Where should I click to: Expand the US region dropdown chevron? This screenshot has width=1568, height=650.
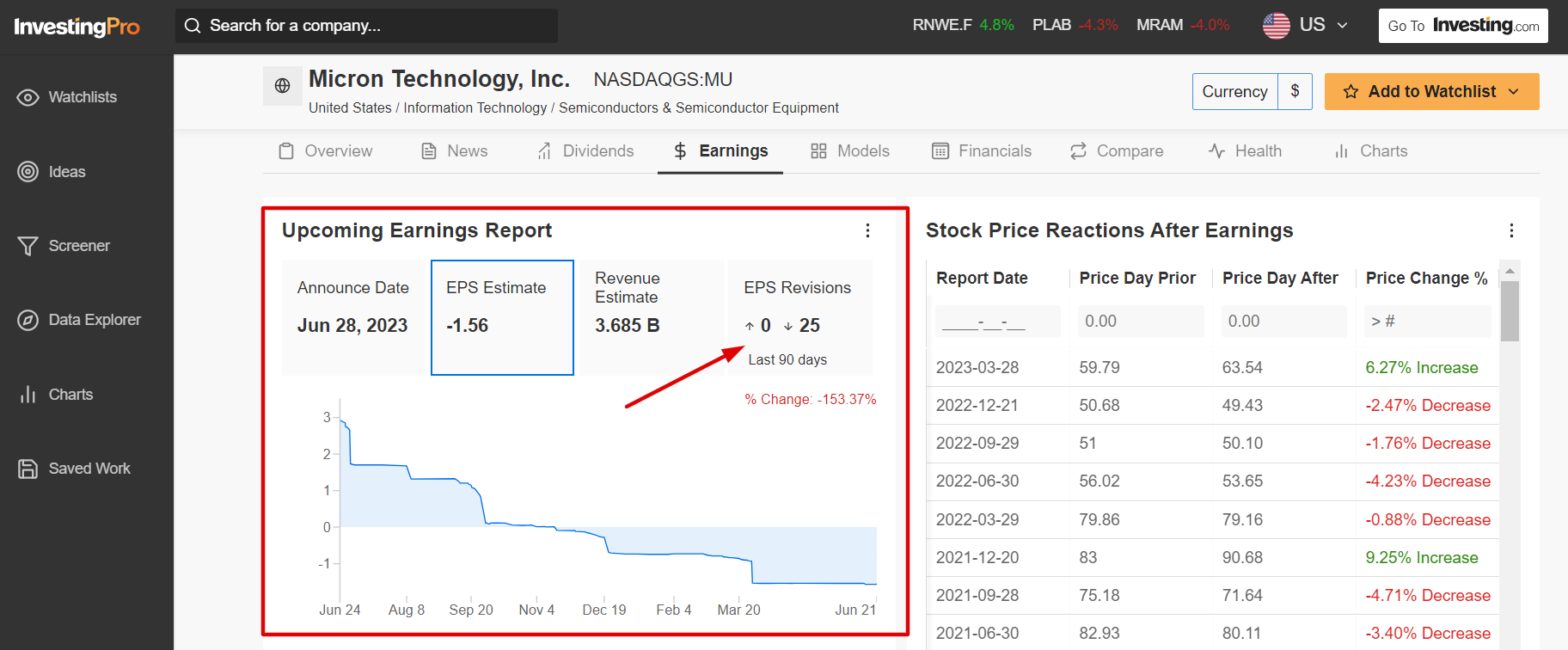(x=1342, y=26)
